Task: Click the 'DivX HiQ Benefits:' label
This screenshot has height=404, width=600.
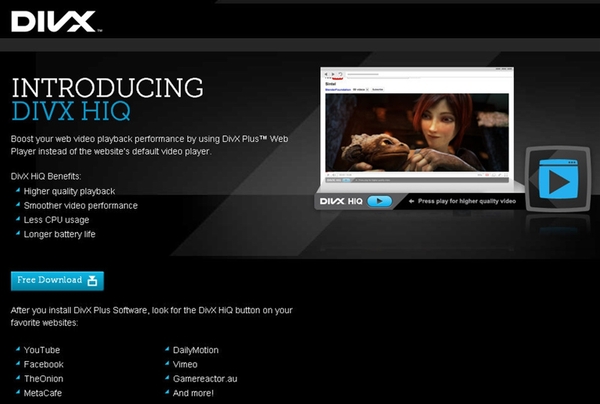Action: pos(46,176)
